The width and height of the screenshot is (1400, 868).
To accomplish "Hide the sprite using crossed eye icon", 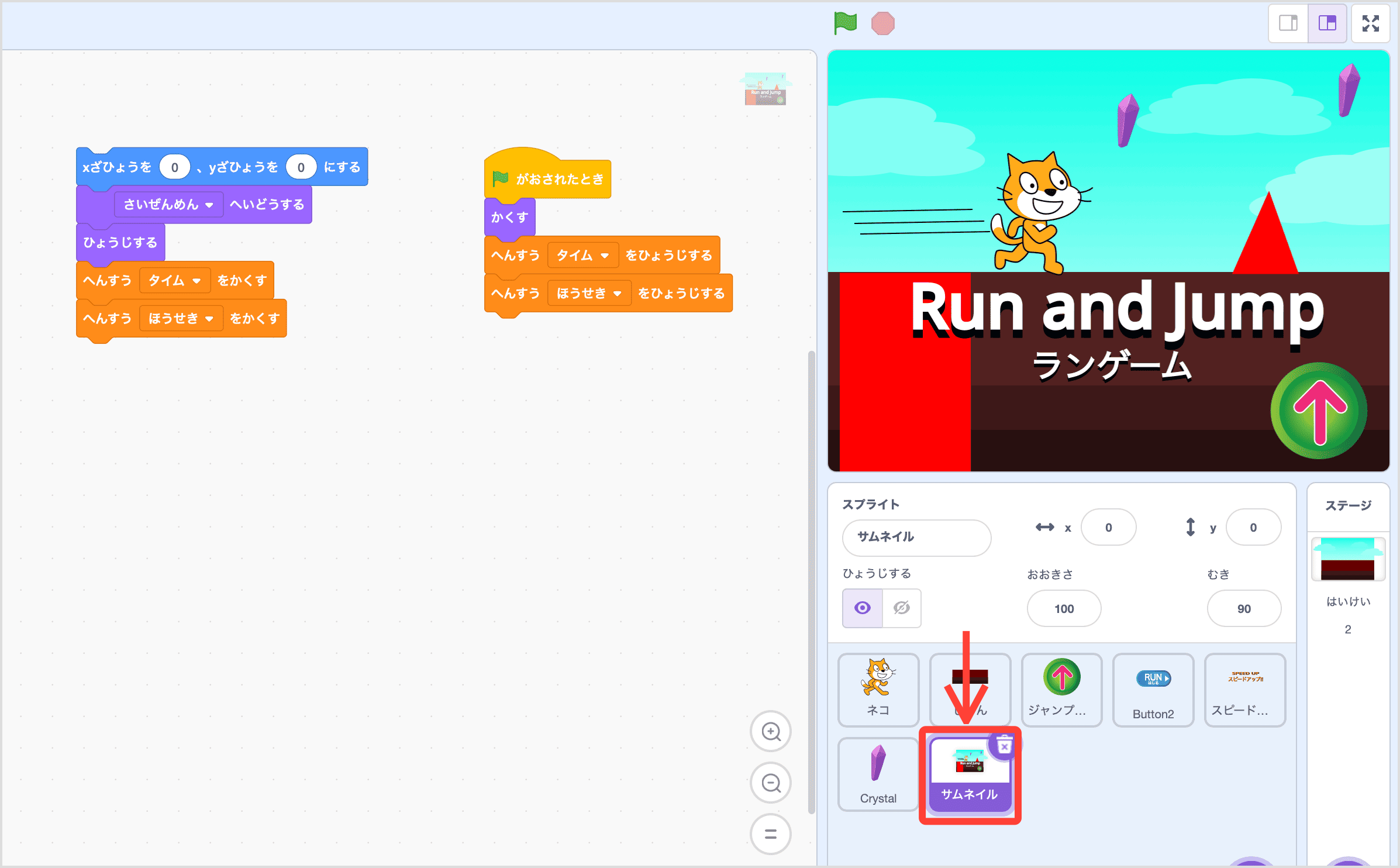I will (902, 608).
